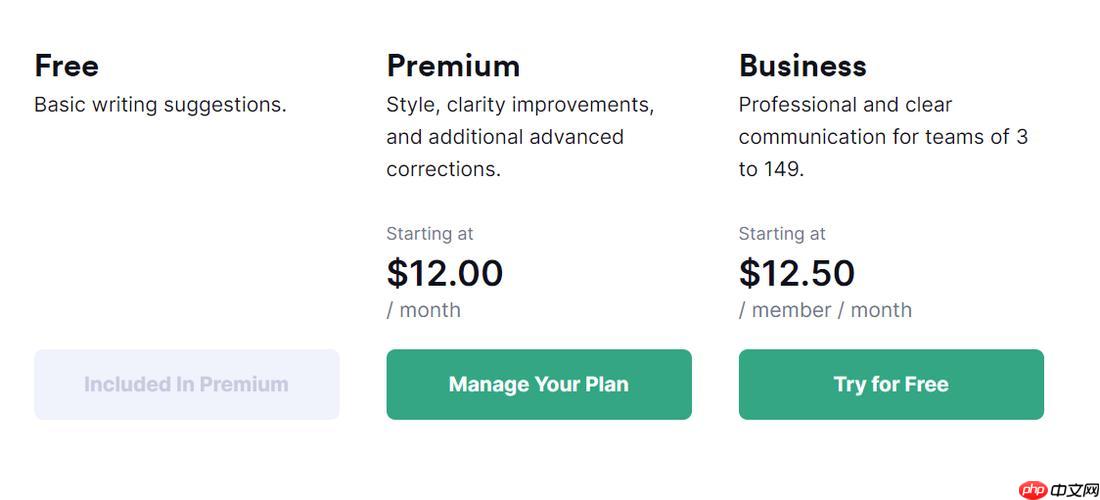This screenshot has height=500, width=1100.
Task: Click the php logo watermark icon
Action: click(1032, 489)
